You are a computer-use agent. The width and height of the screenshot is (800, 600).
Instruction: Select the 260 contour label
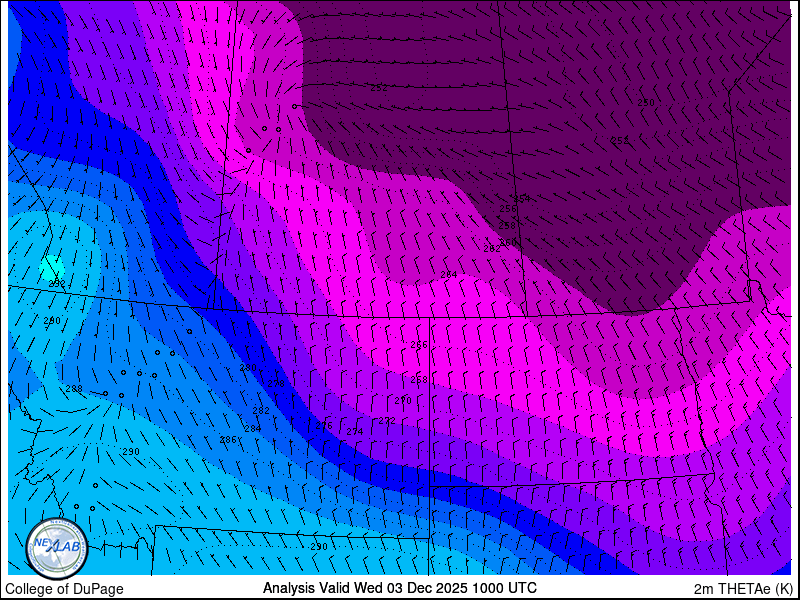pos(508,243)
